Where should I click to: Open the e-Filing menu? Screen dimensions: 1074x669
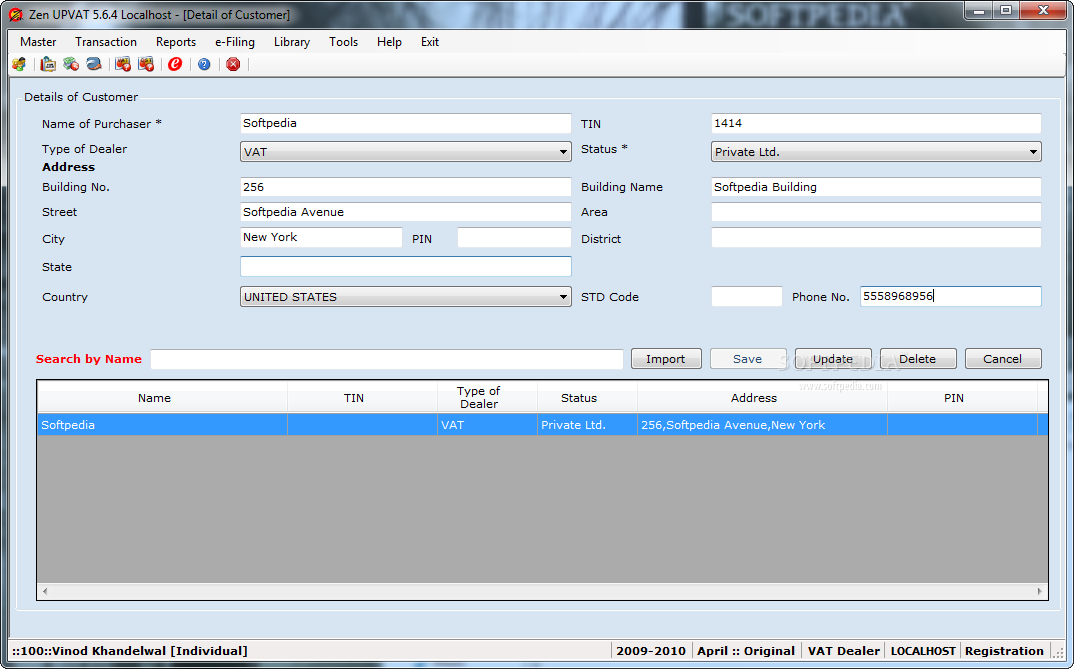click(235, 42)
